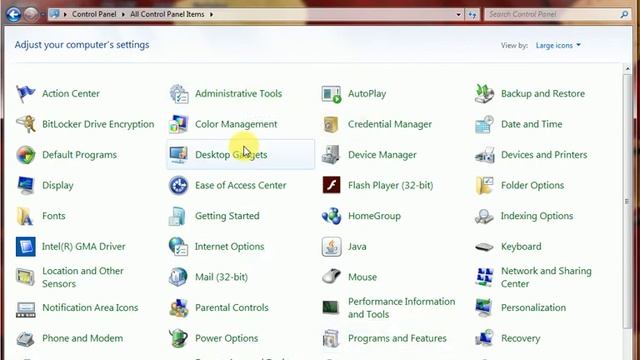Open the Indexing Options icon
This screenshot has height=360, width=640.
point(484,216)
